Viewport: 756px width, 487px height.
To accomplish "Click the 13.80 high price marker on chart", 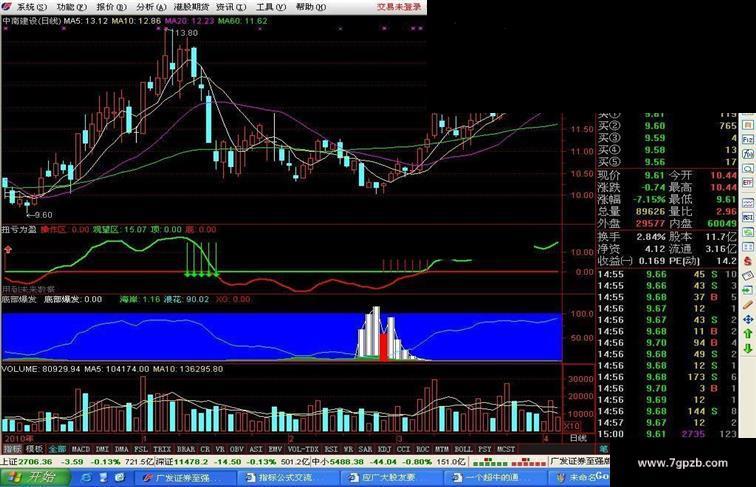I will [x=186, y=33].
